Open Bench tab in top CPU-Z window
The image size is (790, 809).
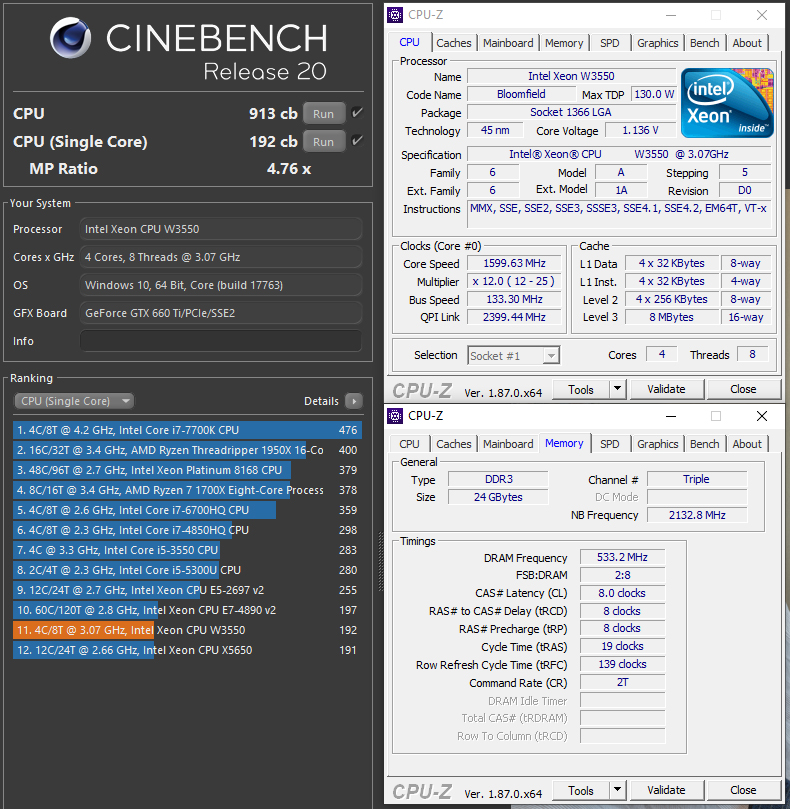(704, 43)
